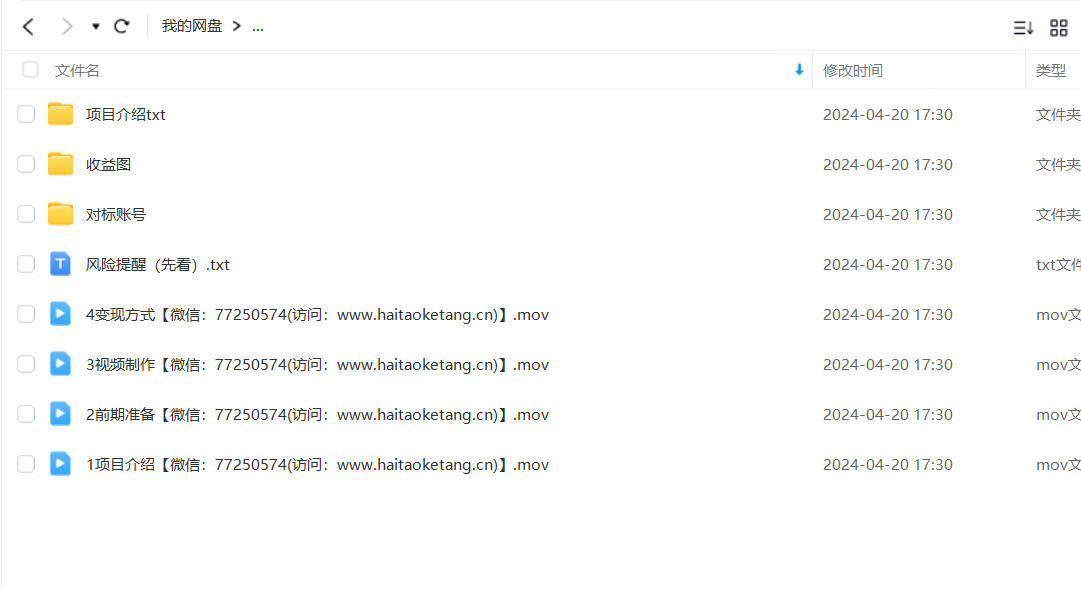This screenshot has width=1081, height=589.
Task: Expand the breadcrumb ellipsis path
Action: coord(258,28)
